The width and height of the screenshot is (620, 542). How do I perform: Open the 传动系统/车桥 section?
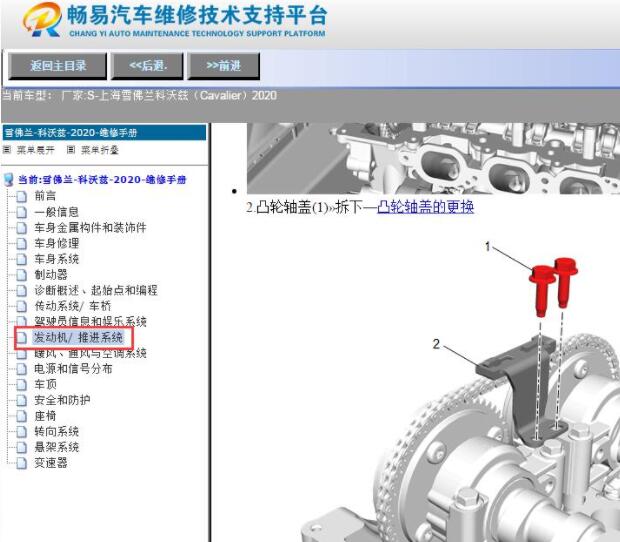tap(73, 306)
